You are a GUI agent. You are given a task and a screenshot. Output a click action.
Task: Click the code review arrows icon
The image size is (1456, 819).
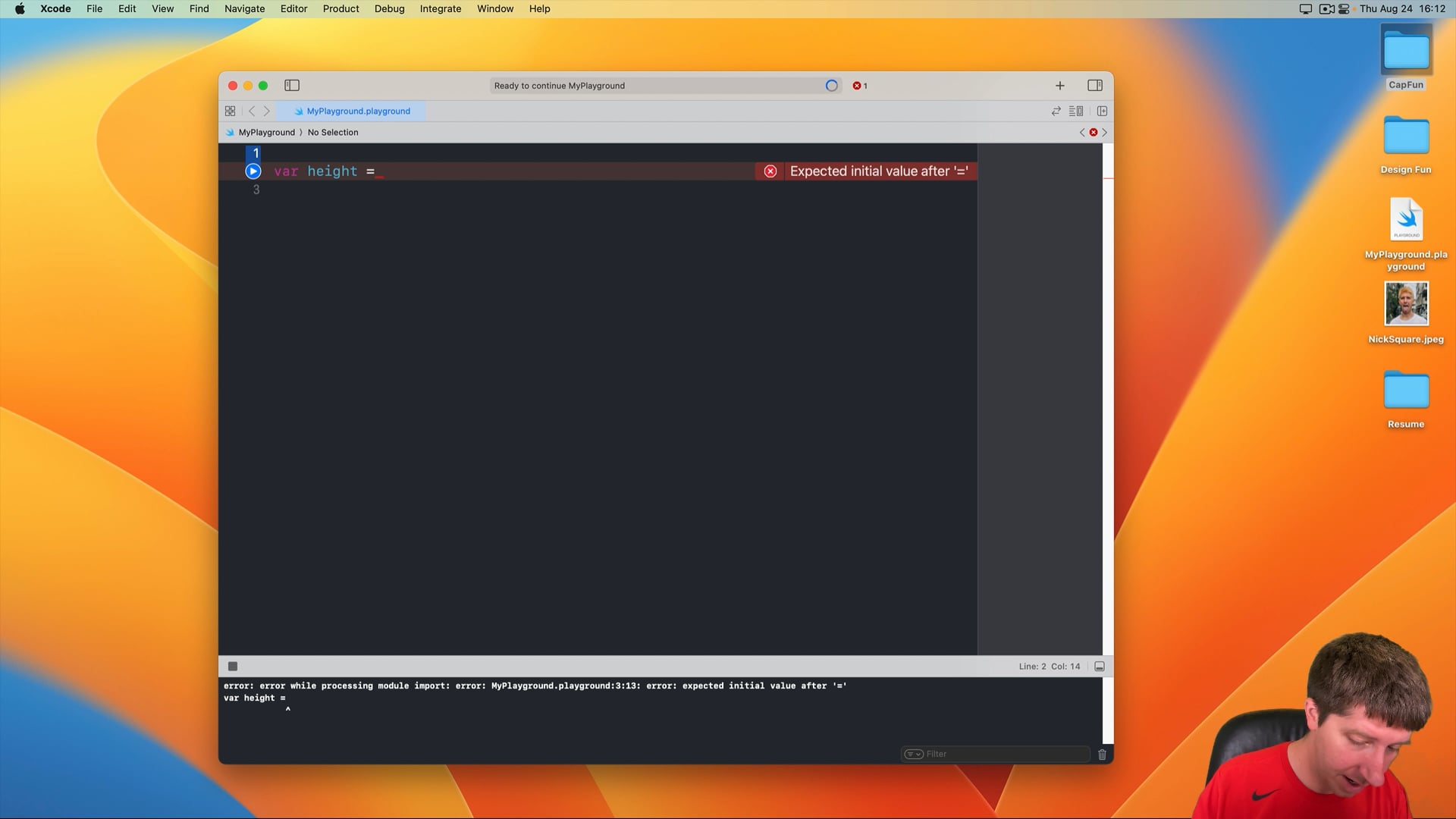click(1056, 111)
